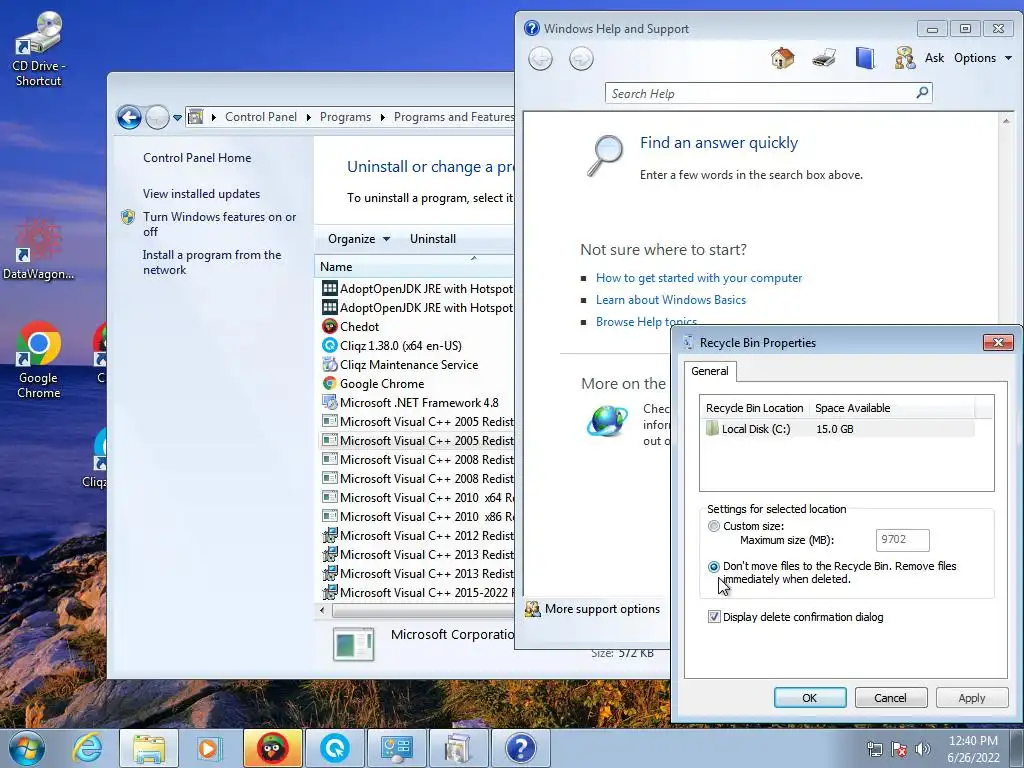This screenshot has width=1024, height=768.
Task: Toggle Display delete confirmation dialog checkbox
Action: point(714,616)
